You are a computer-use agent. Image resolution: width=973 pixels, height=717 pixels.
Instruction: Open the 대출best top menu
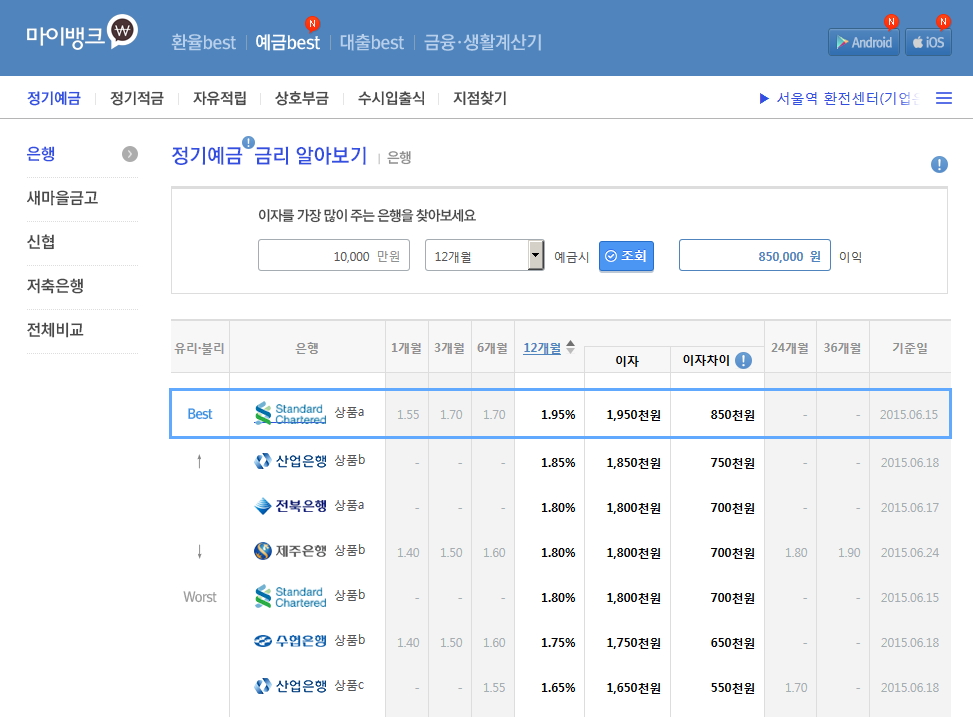point(372,42)
